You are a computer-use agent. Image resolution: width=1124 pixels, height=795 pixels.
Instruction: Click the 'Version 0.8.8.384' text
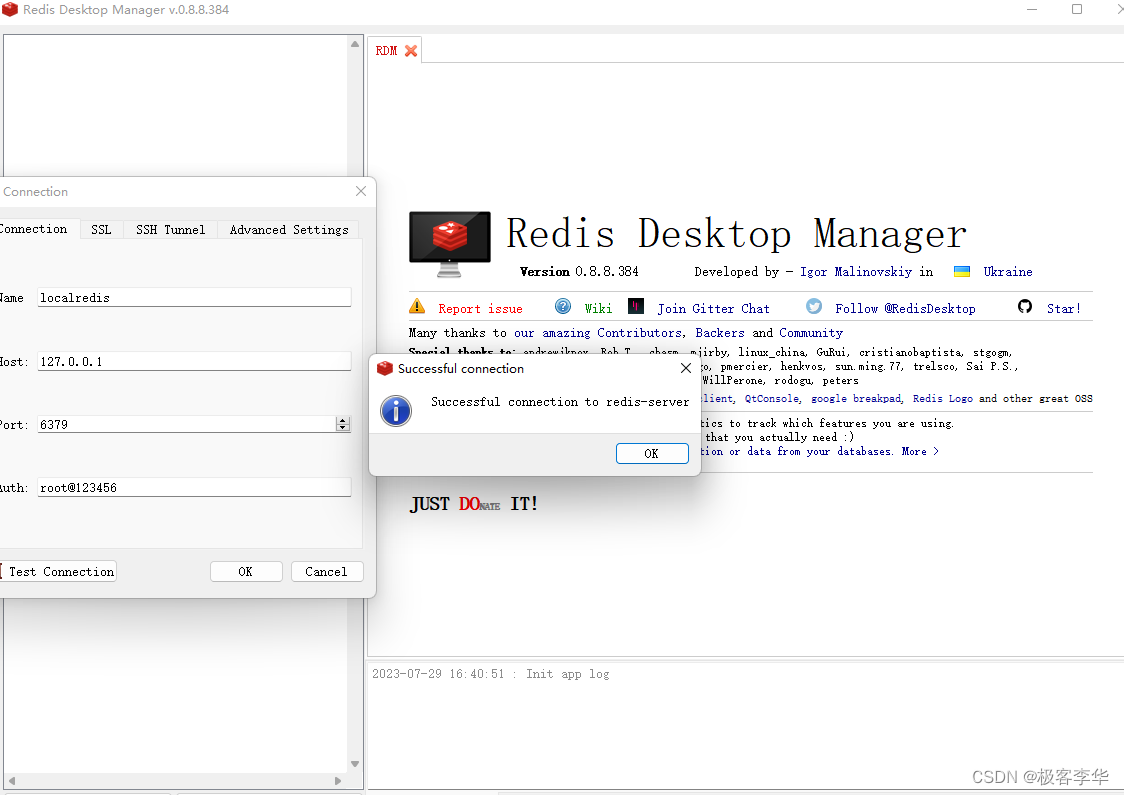coord(579,272)
